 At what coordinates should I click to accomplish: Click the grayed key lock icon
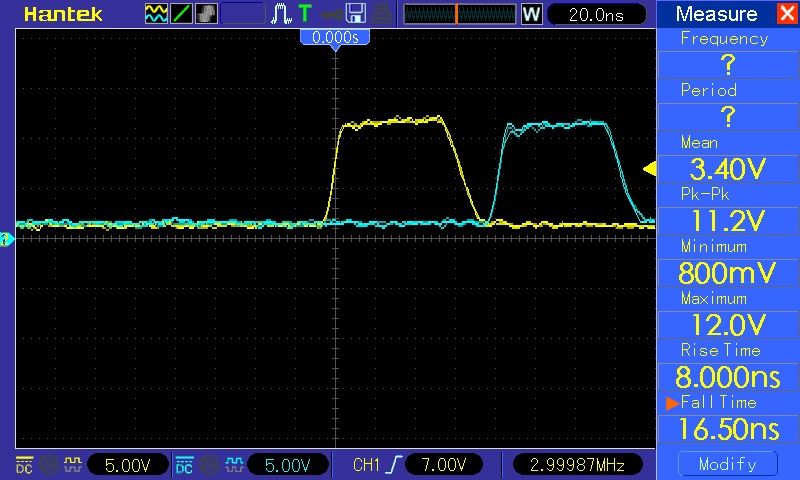point(332,15)
